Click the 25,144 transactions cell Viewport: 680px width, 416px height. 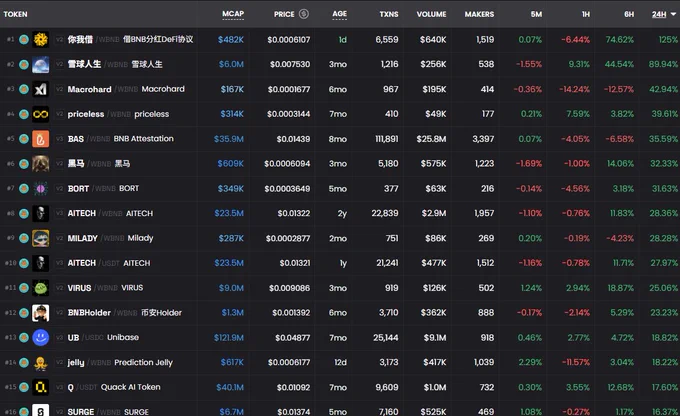pos(386,337)
